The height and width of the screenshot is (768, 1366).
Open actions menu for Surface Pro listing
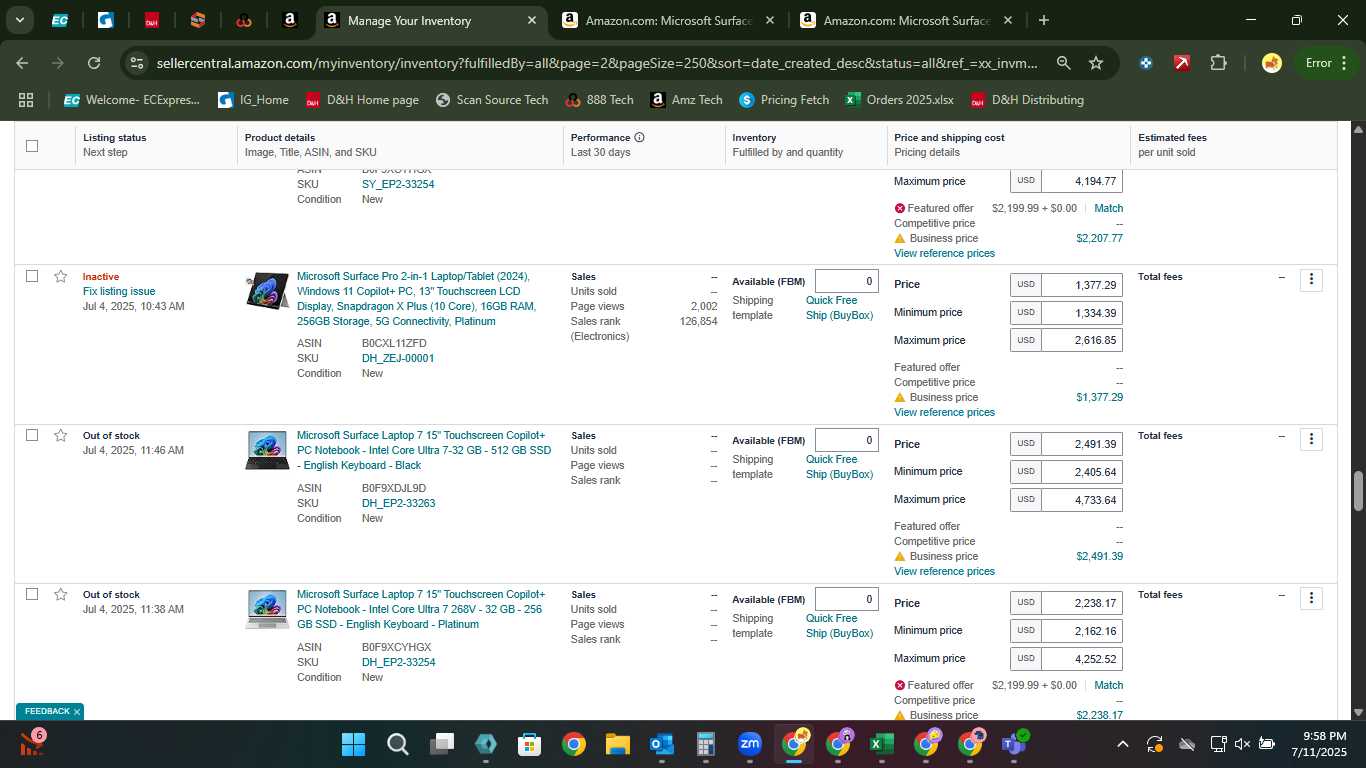pos(1311,280)
